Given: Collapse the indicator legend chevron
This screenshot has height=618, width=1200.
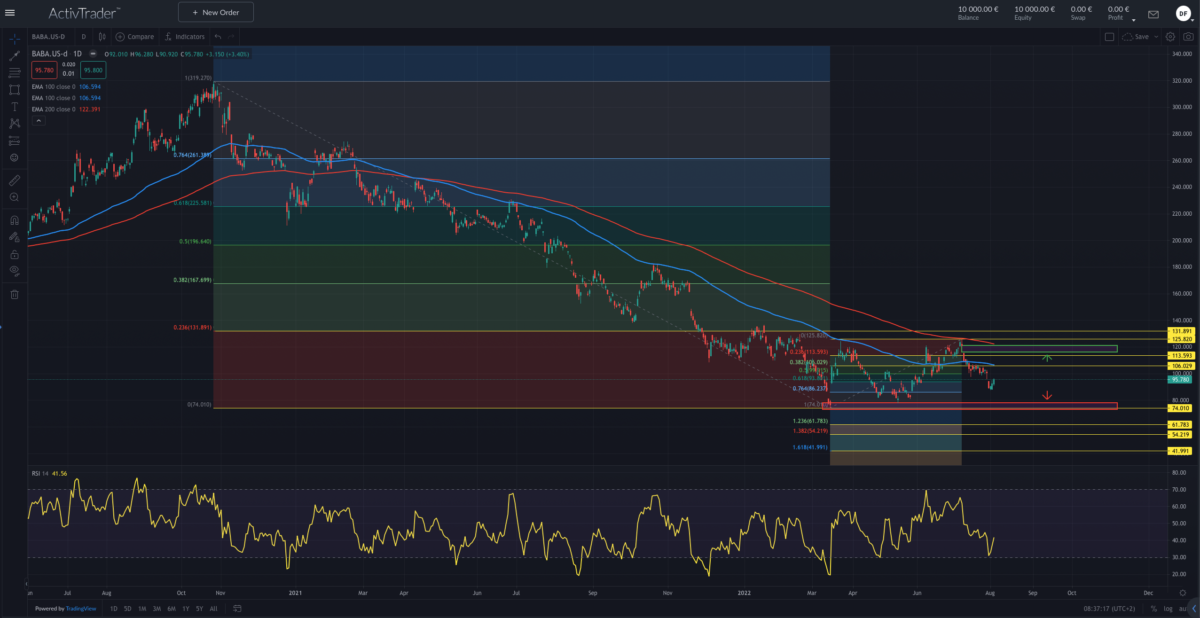Looking at the screenshot, I should (x=39, y=120).
